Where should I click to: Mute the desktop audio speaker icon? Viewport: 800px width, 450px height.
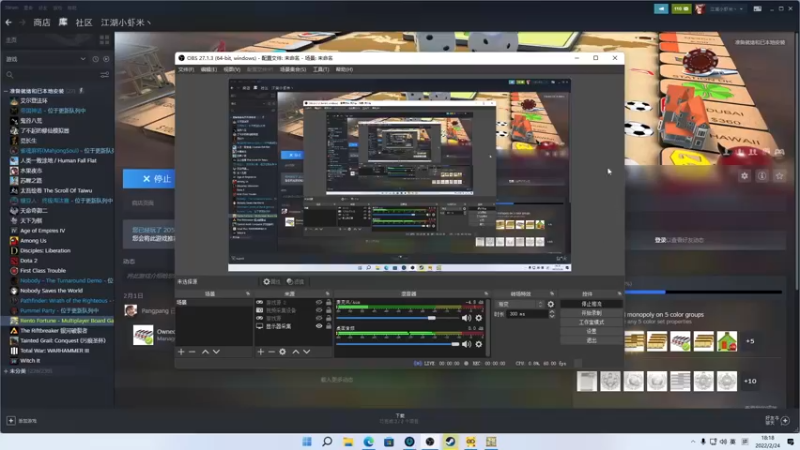tap(466, 344)
